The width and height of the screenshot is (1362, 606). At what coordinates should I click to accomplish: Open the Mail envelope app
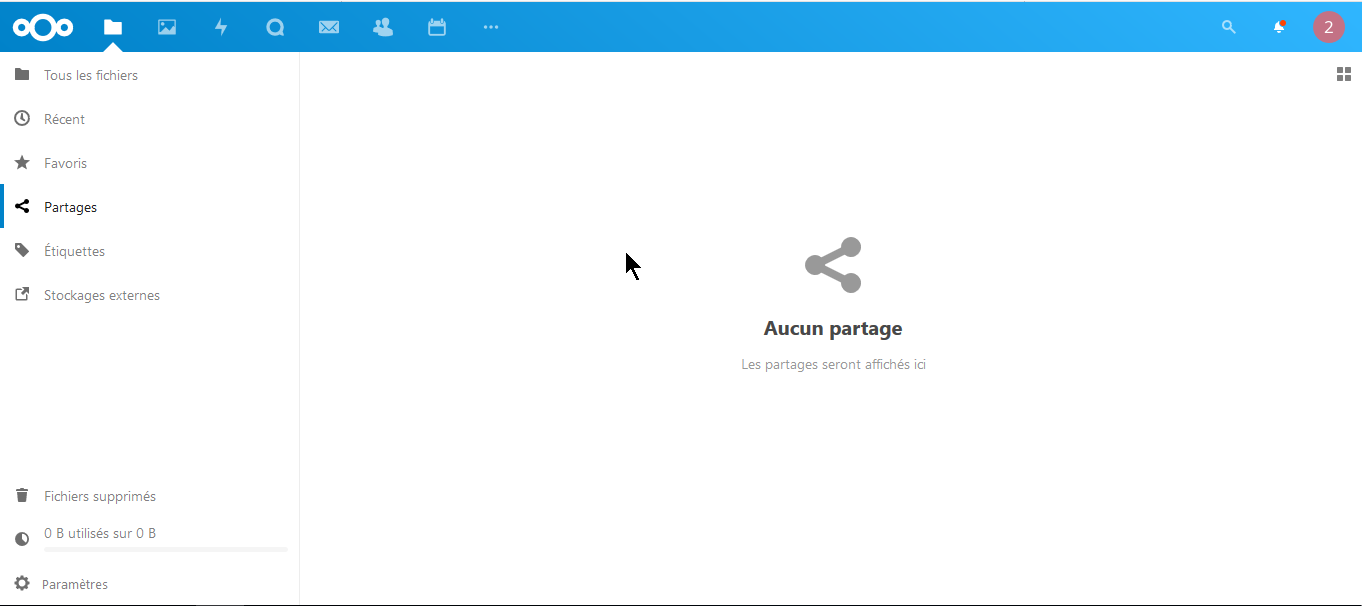329,27
